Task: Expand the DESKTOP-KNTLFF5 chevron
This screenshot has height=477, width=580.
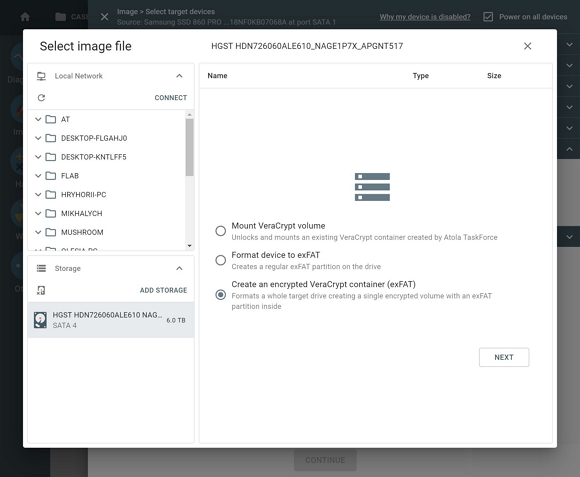Action: click(x=38, y=157)
